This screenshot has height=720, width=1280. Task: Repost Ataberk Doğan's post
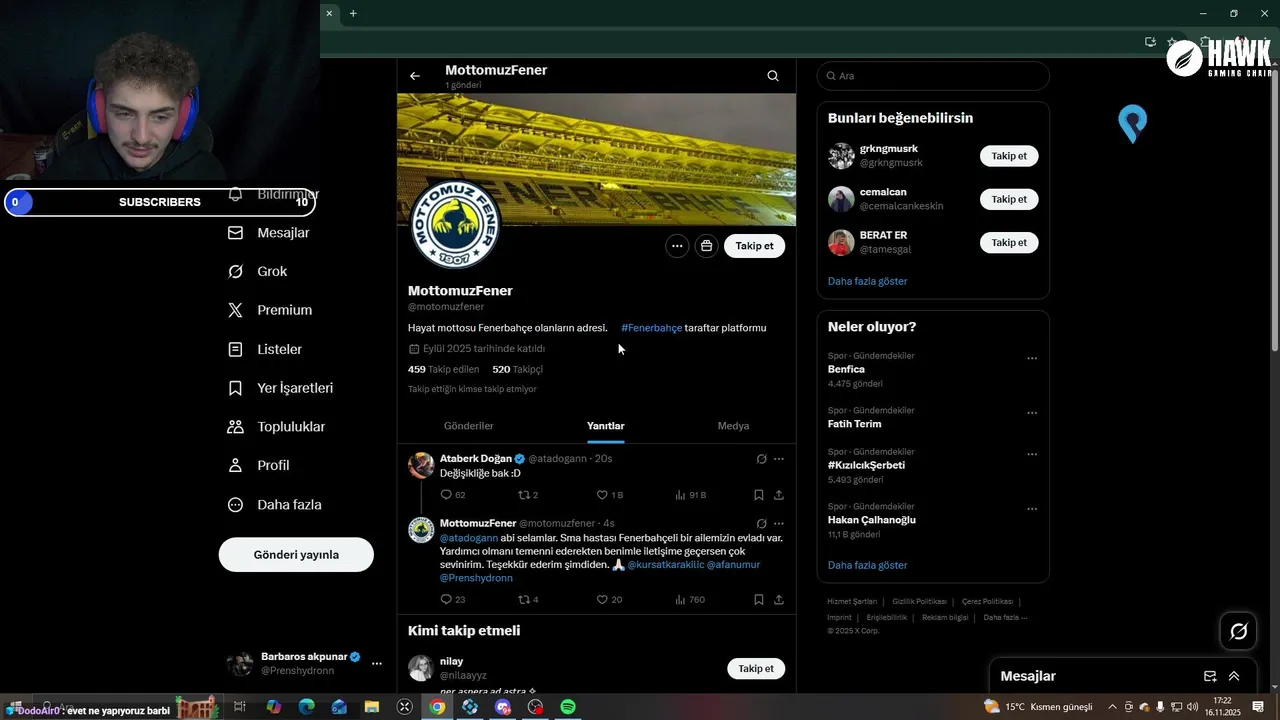tap(528, 495)
